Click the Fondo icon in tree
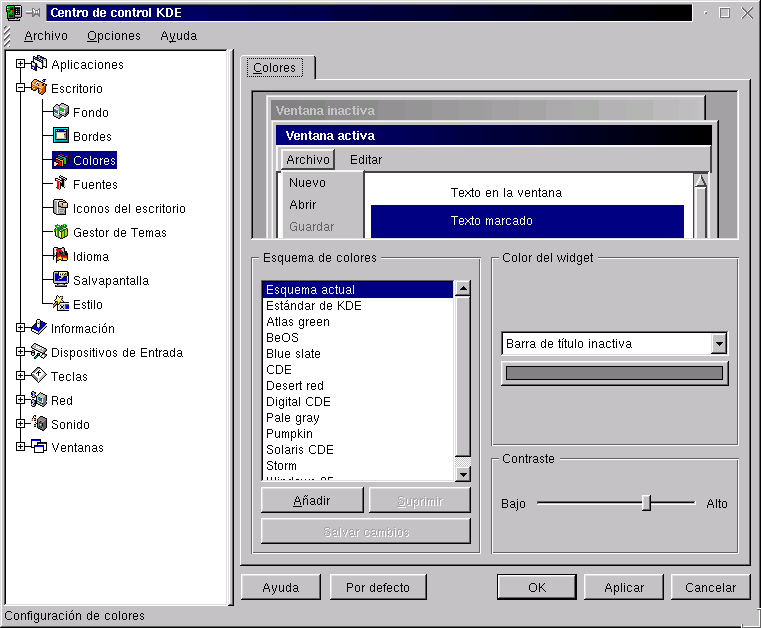 60,112
